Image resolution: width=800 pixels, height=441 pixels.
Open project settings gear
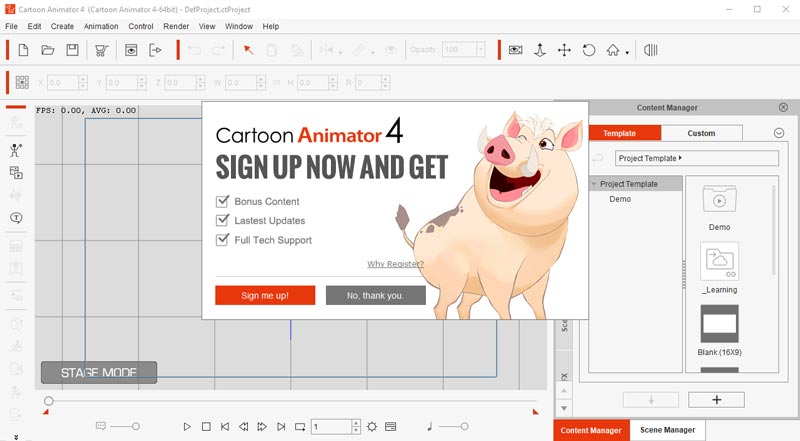pos(372,427)
